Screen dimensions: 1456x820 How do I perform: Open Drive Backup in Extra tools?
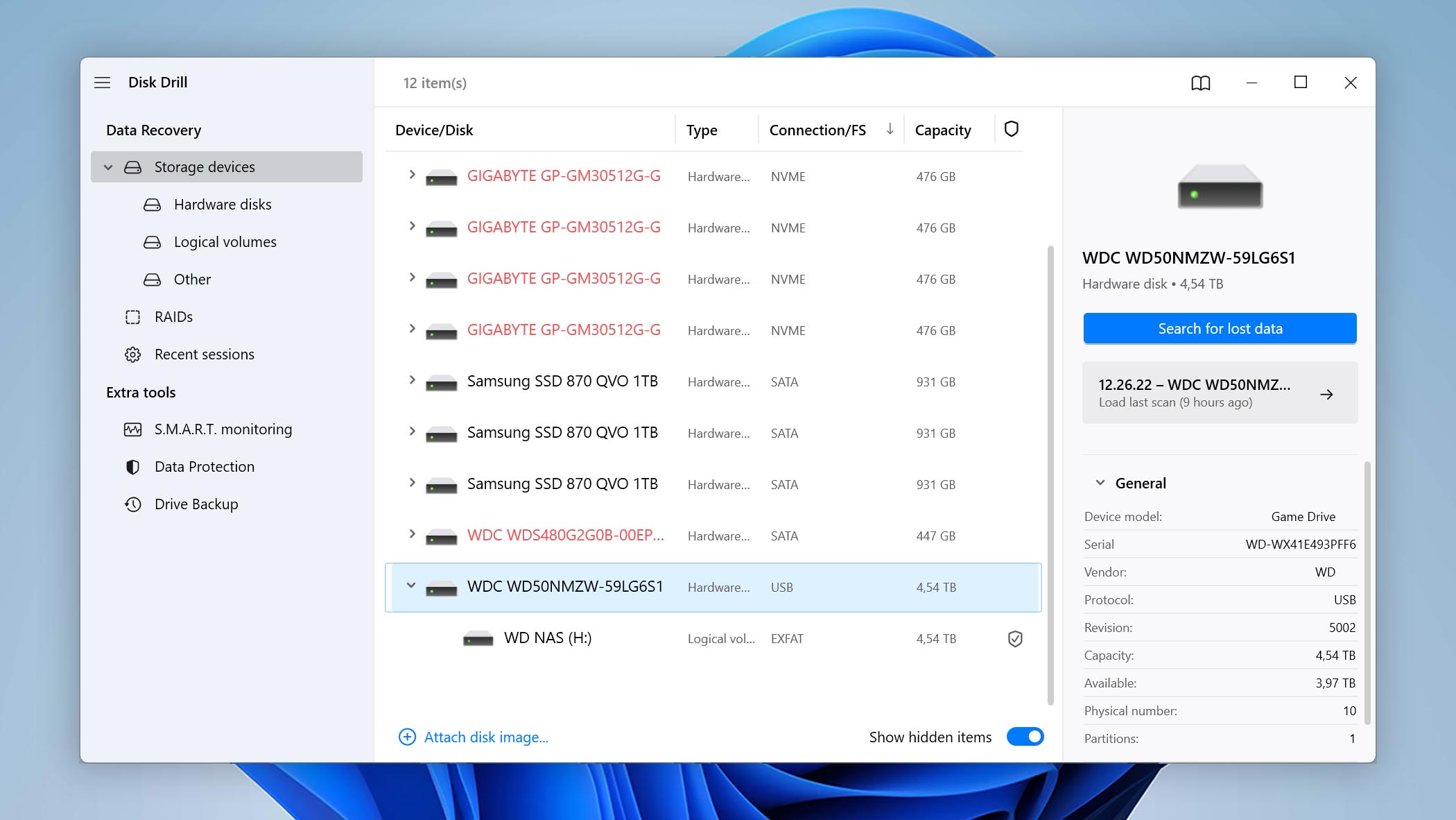point(196,504)
